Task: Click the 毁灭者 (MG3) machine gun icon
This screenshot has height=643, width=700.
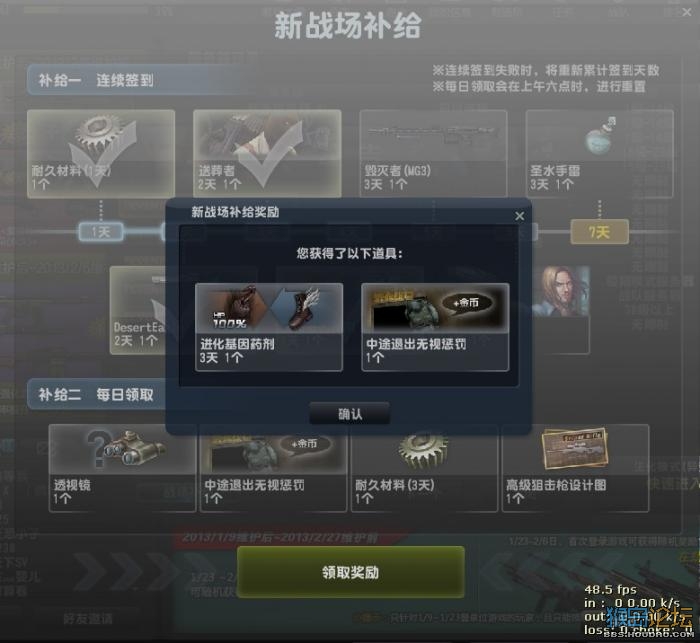Action: (433, 133)
